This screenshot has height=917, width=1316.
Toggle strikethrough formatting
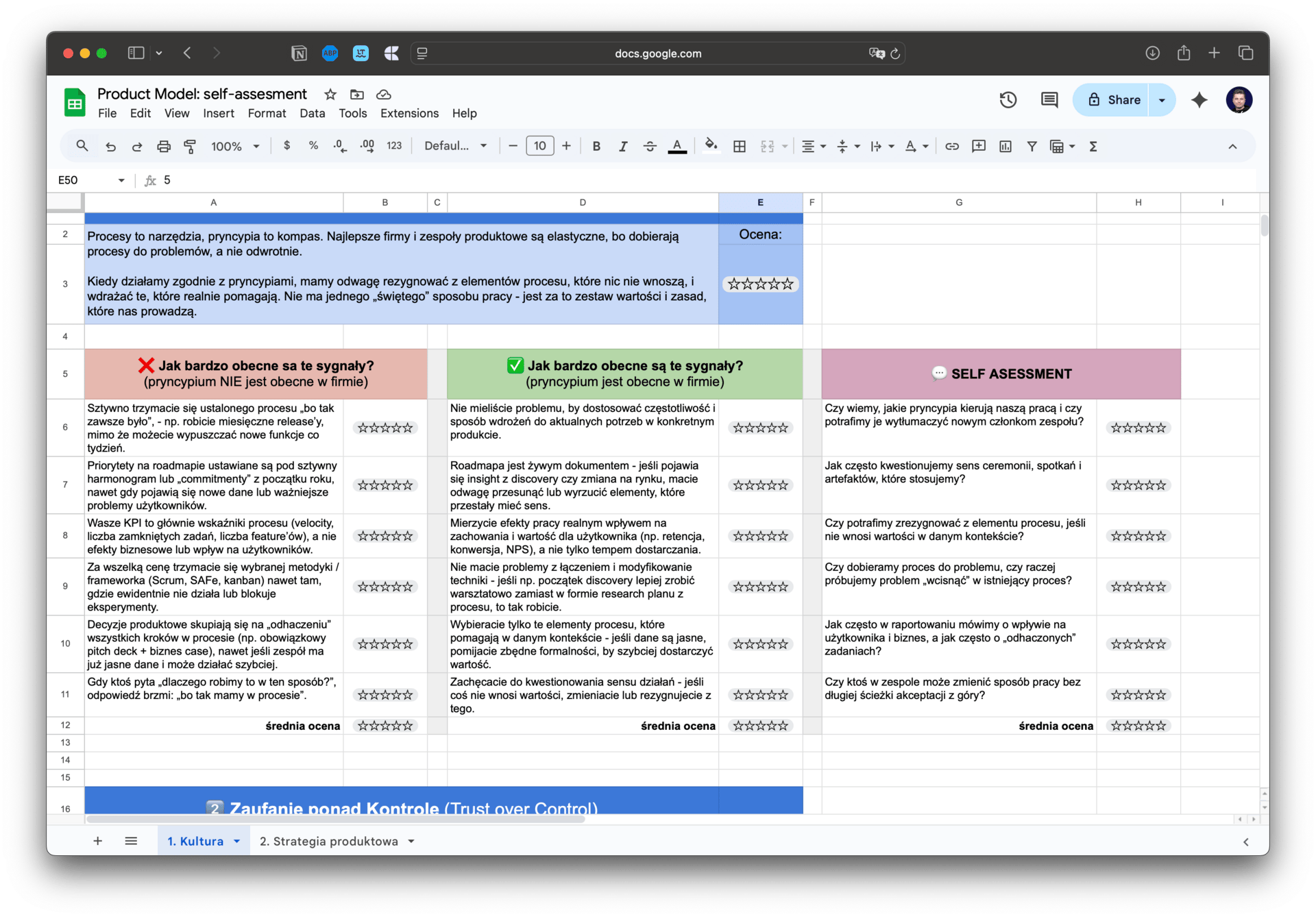649,146
